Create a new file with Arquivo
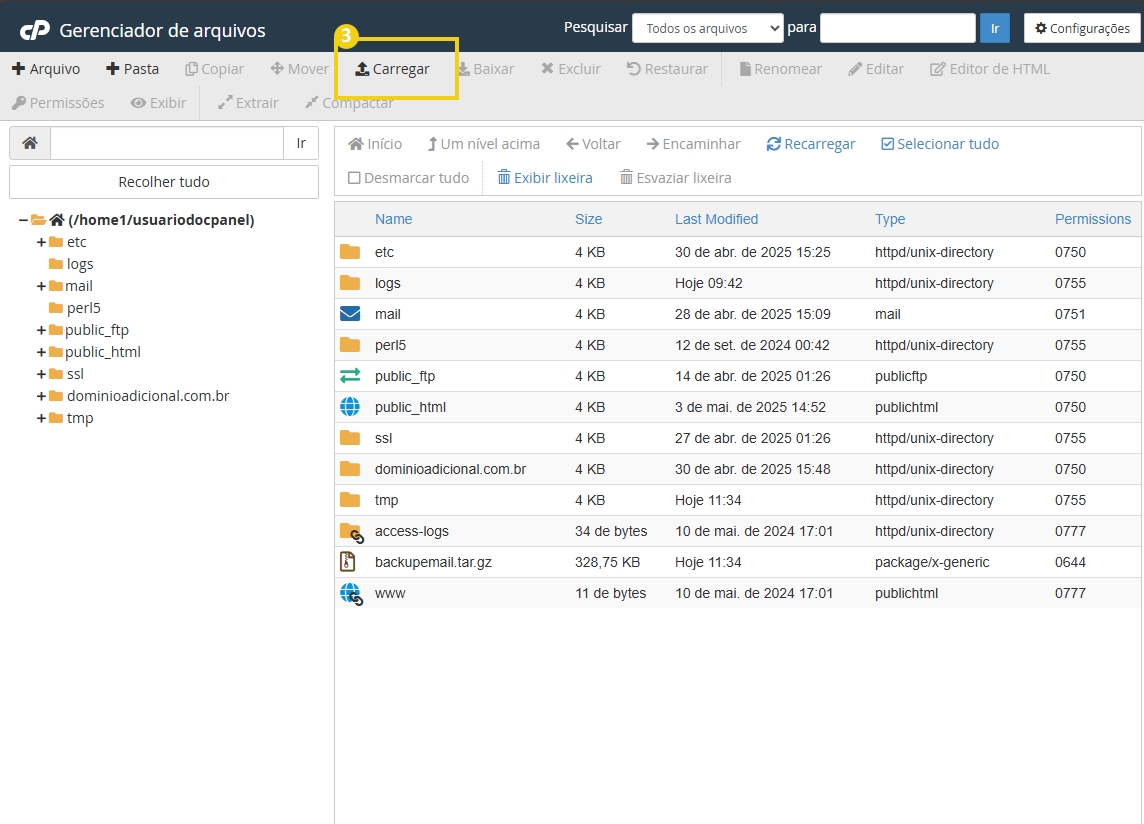This screenshot has width=1144, height=824. point(46,69)
